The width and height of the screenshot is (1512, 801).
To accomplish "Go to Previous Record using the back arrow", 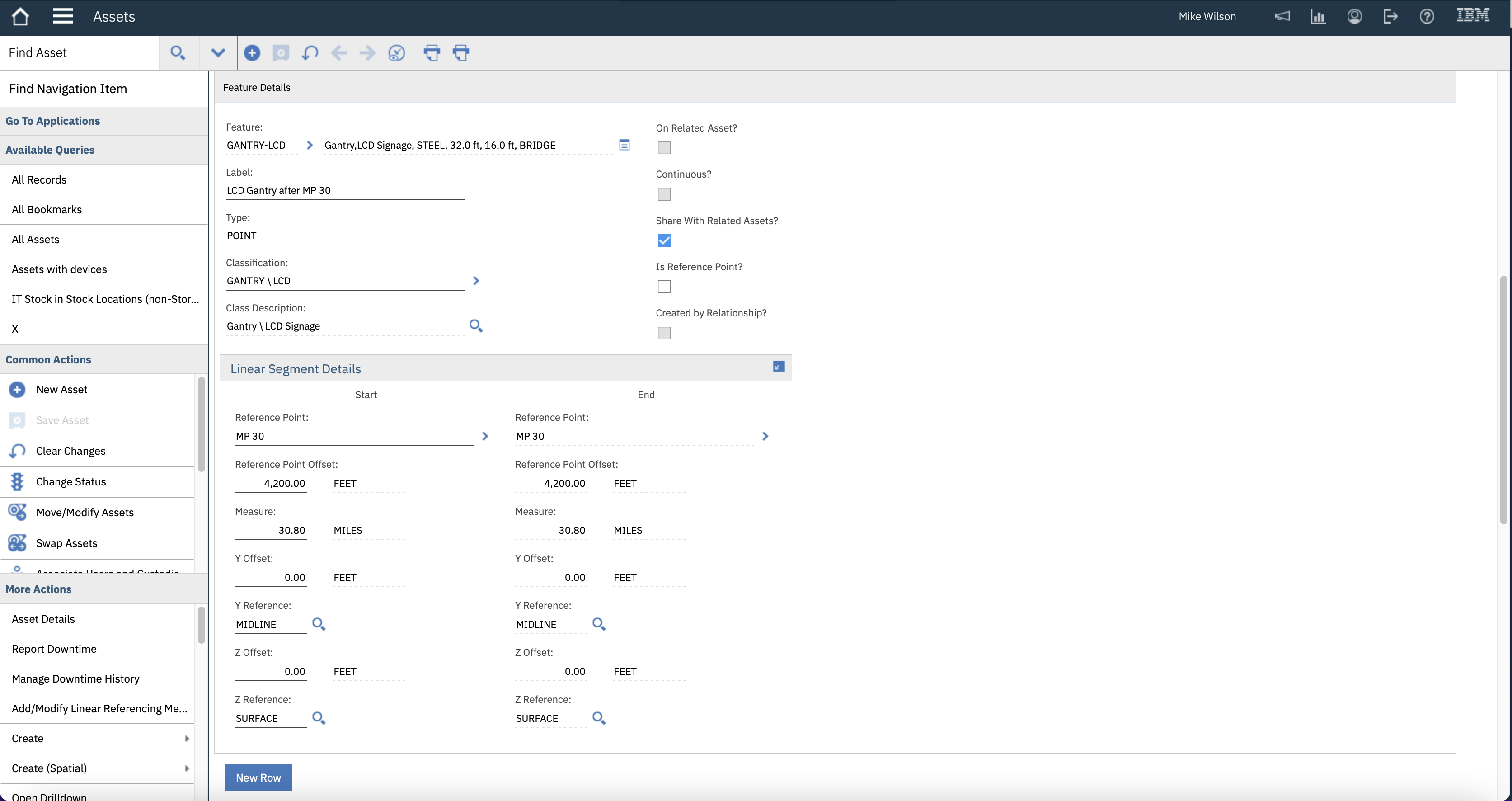I will click(x=339, y=52).
